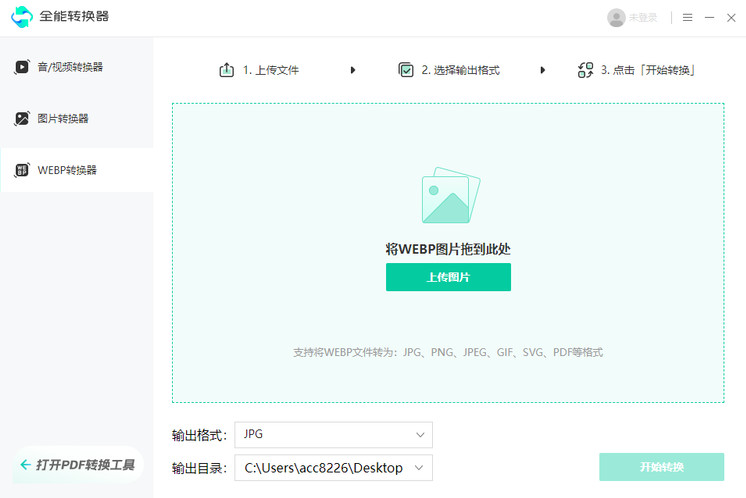Click the back arrow beside 打开PDF转换工具
The image size is (746, 498).
[23, 465]
